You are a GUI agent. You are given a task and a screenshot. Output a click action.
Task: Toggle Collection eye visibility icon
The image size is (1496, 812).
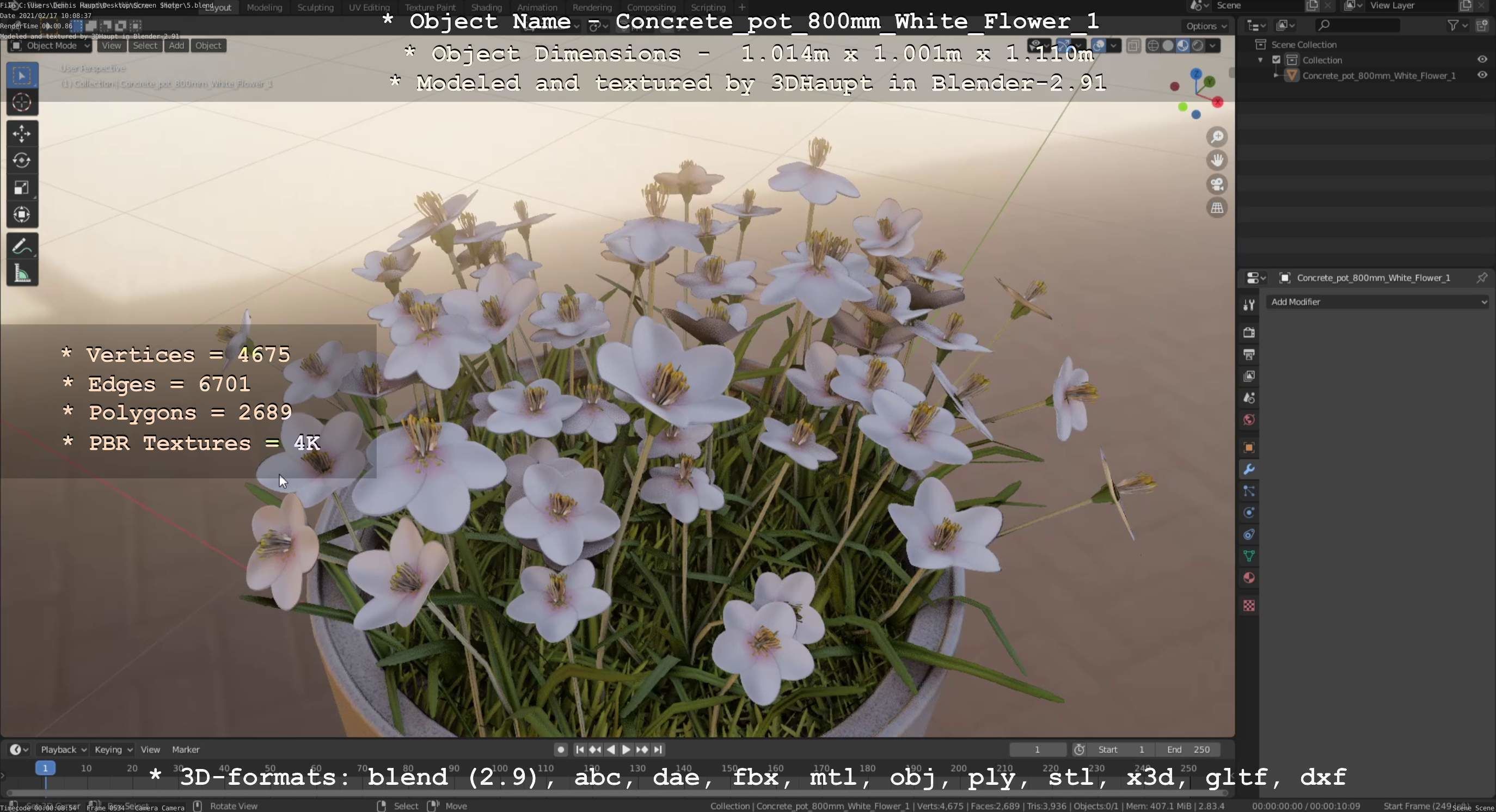pos(1481,60)
